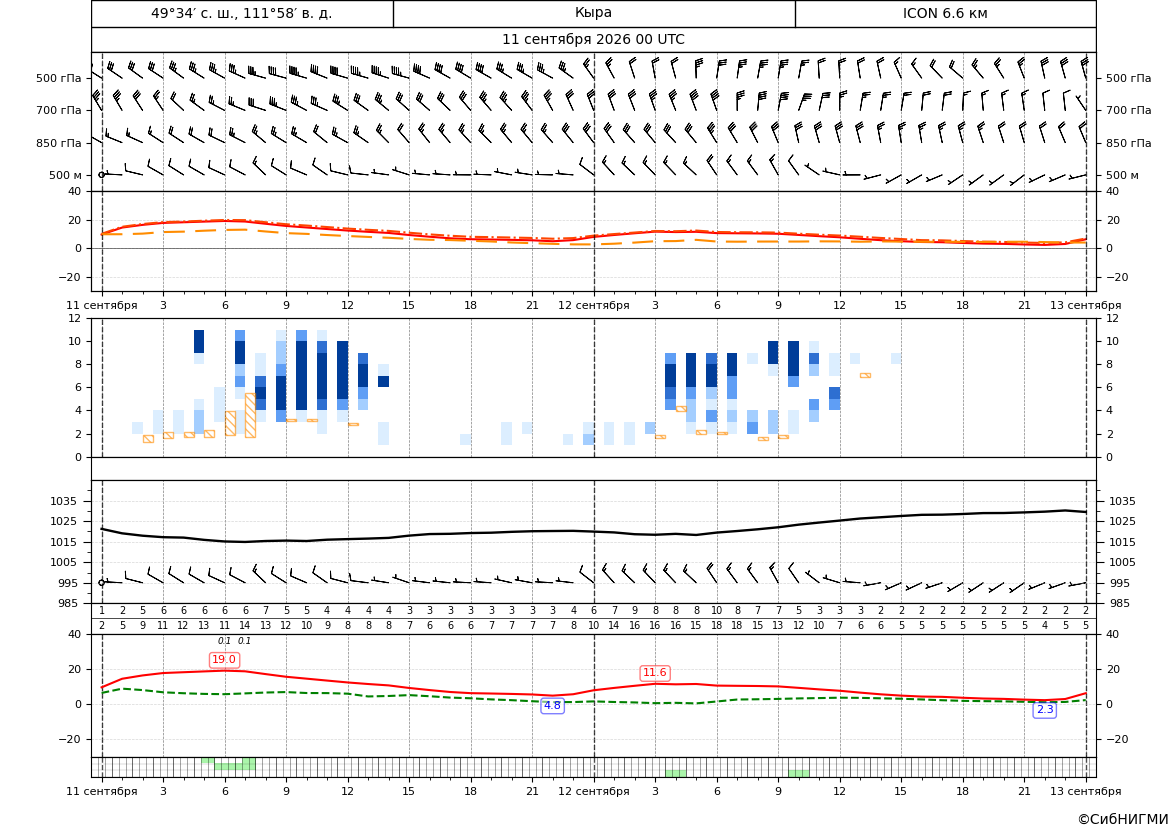
Task: Click the 700 гПа left axis label
Action: click(x=59, y=110)
